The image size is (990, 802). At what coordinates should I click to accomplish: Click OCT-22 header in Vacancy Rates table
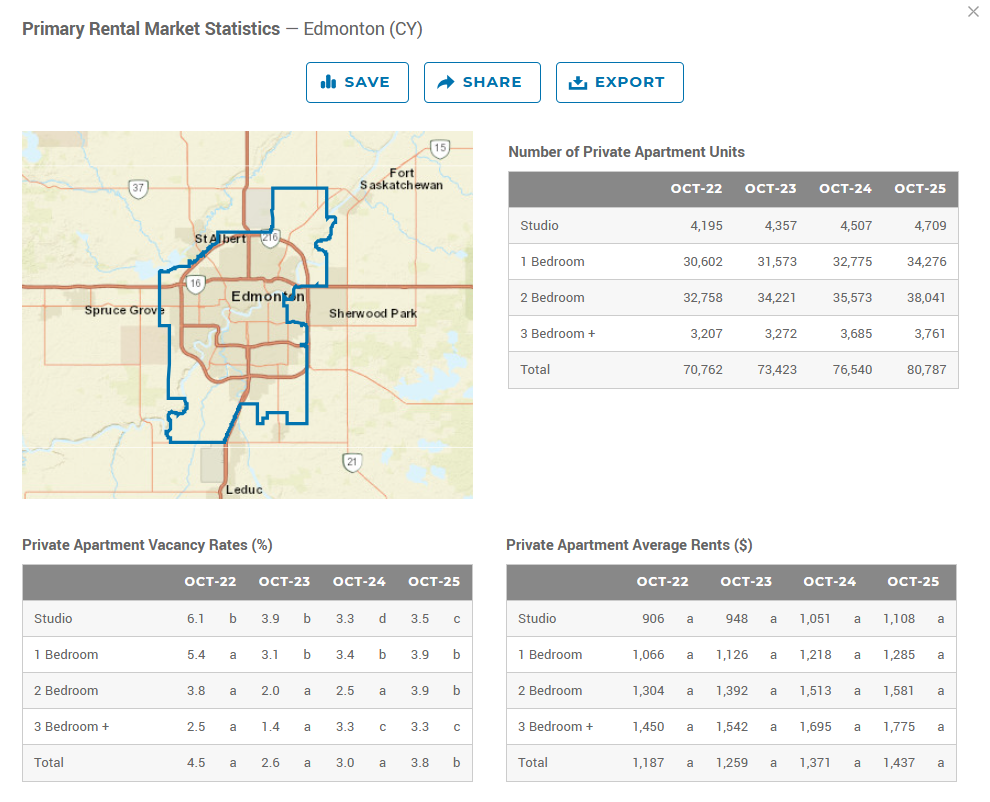pos(210,582)
